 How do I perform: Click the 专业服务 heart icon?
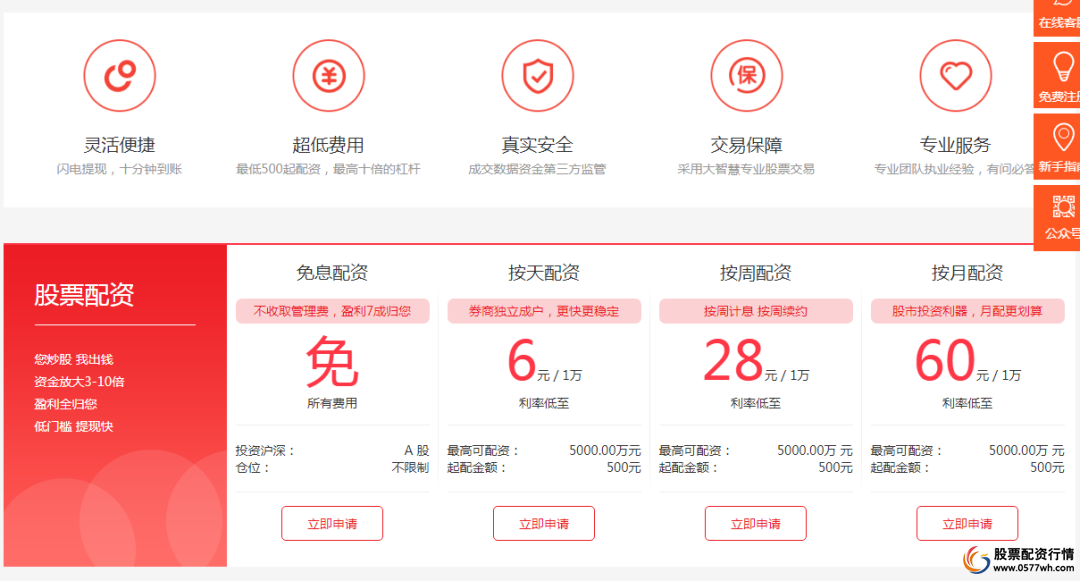coord(955,76)
